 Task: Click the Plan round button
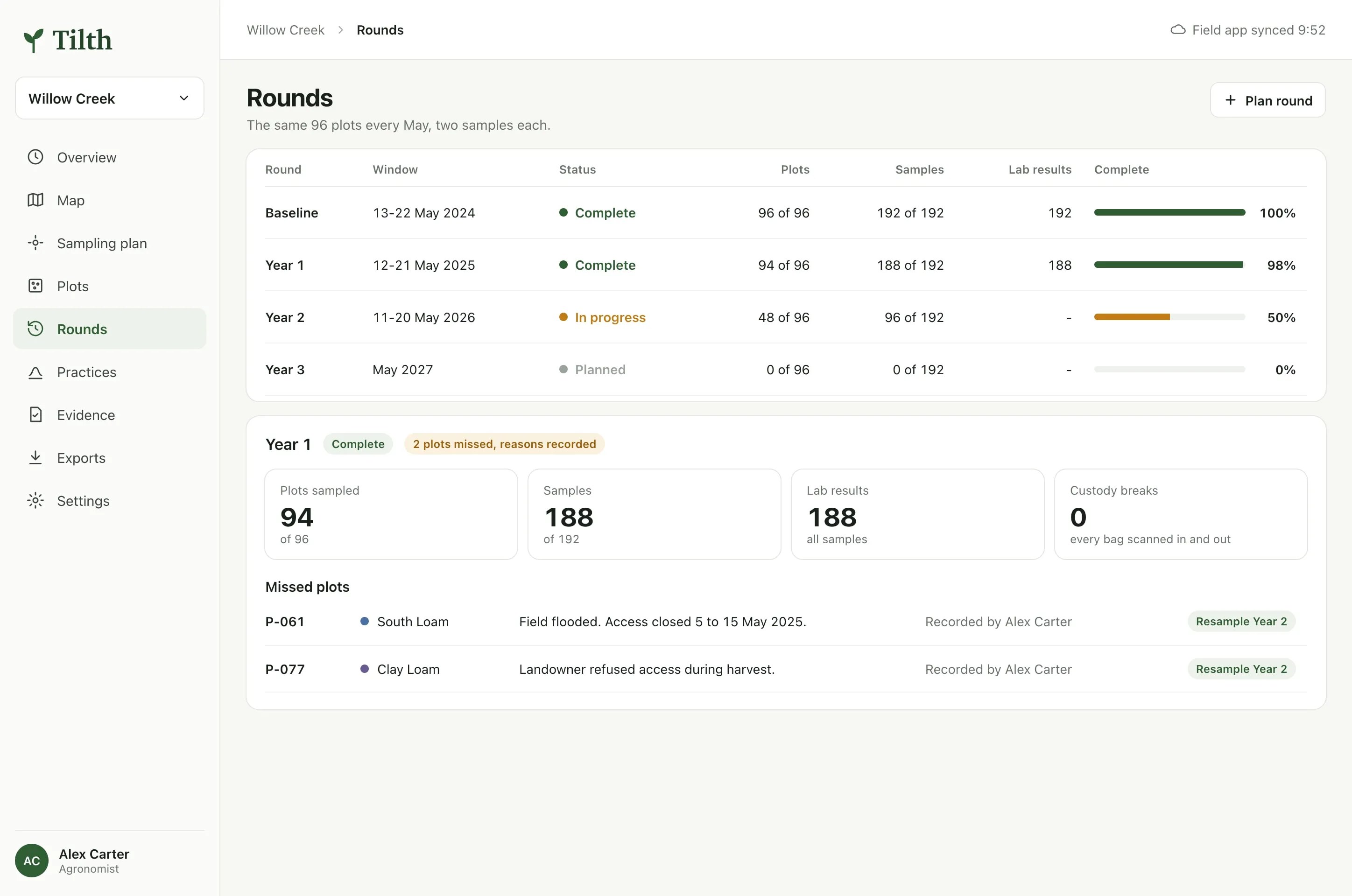pos(1267,100)
